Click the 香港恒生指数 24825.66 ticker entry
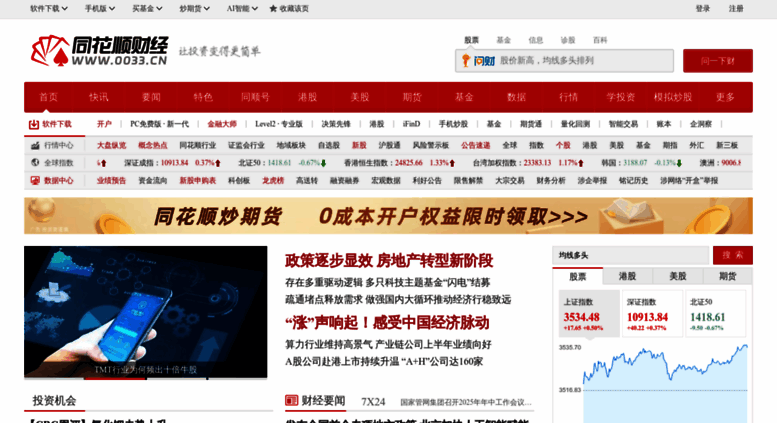Screen dimensions: 777x423 (399, 162)
